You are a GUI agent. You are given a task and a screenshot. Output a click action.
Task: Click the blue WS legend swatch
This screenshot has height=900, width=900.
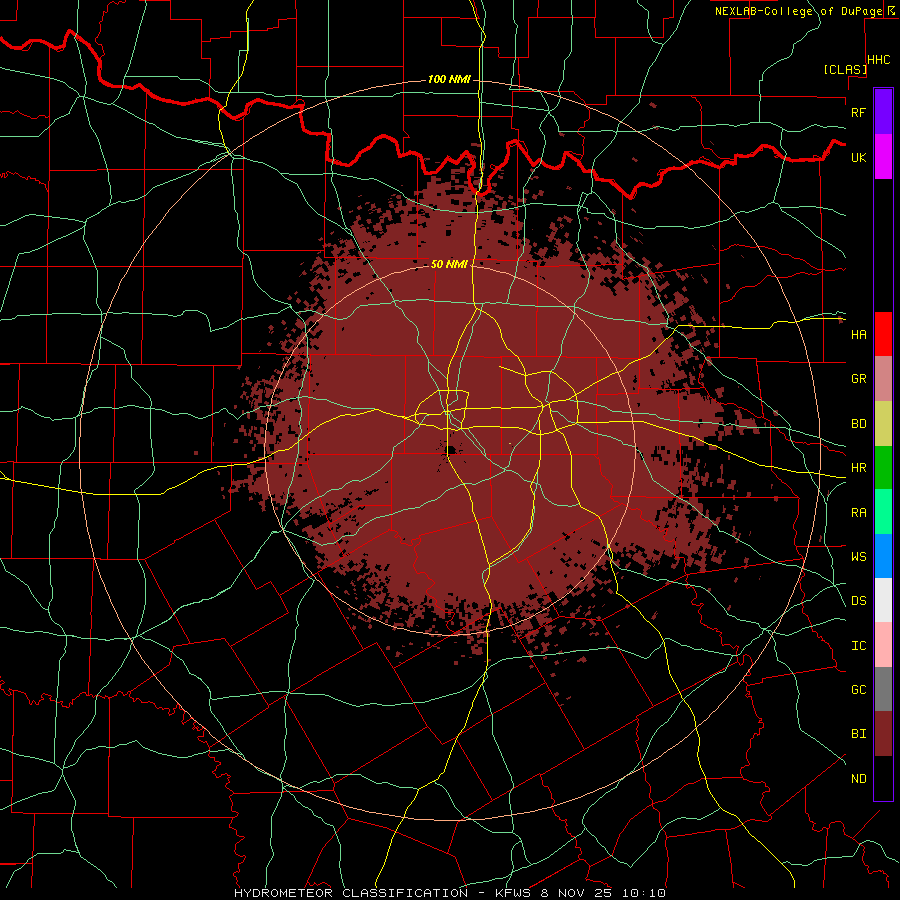(x=883, y=556)
